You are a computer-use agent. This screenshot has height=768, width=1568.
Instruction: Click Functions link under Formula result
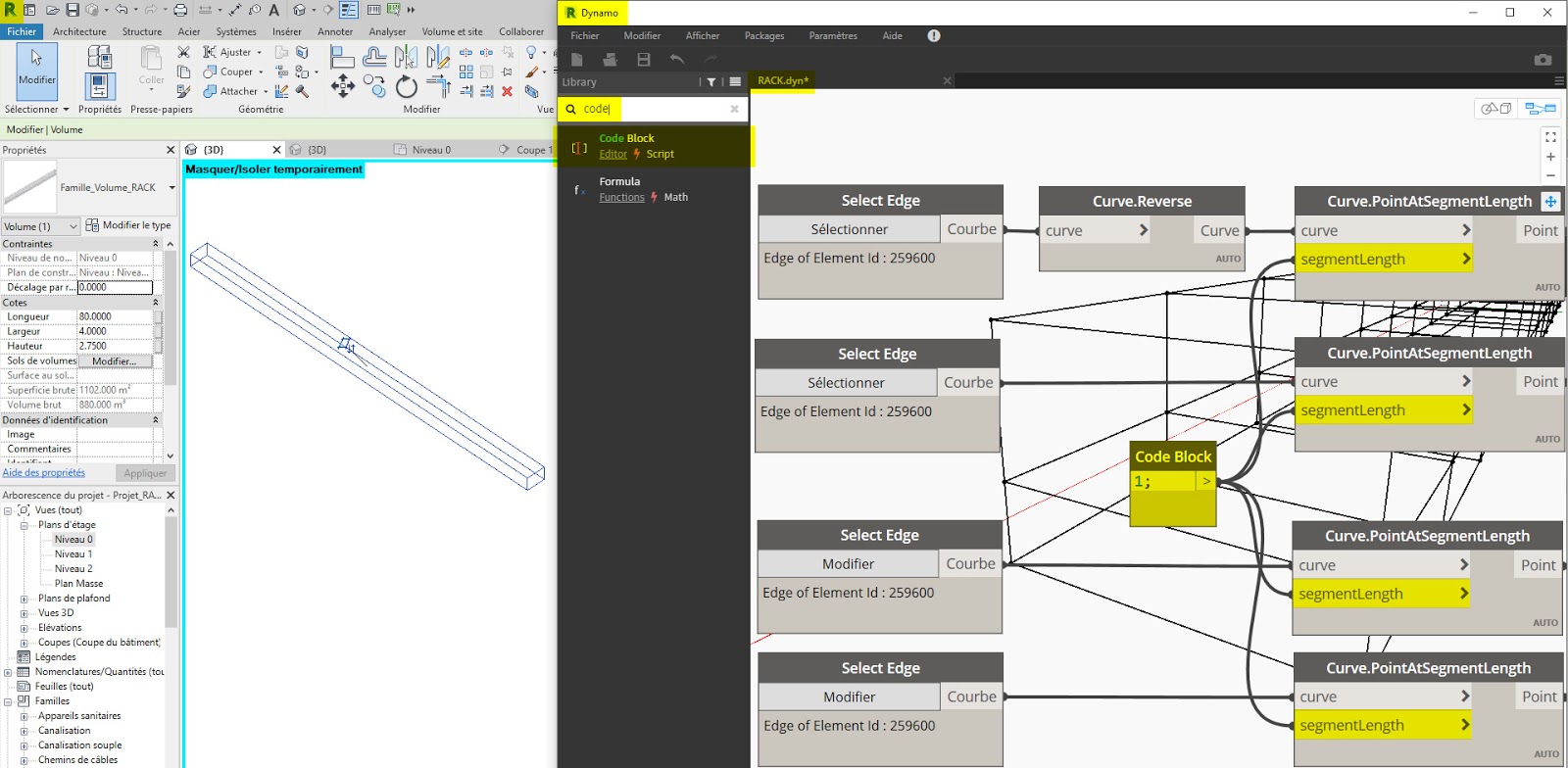(622, 198)
